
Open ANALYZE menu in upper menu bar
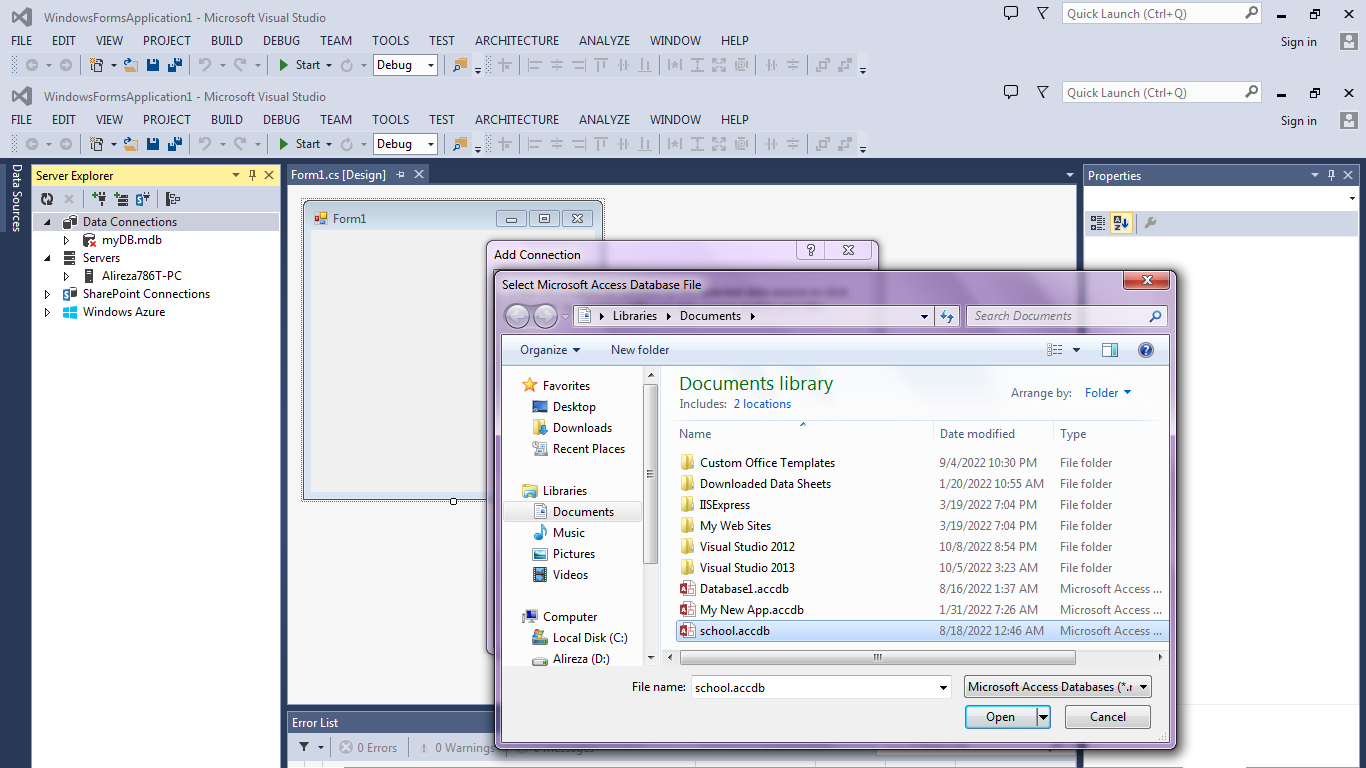(x=604, y=41)
